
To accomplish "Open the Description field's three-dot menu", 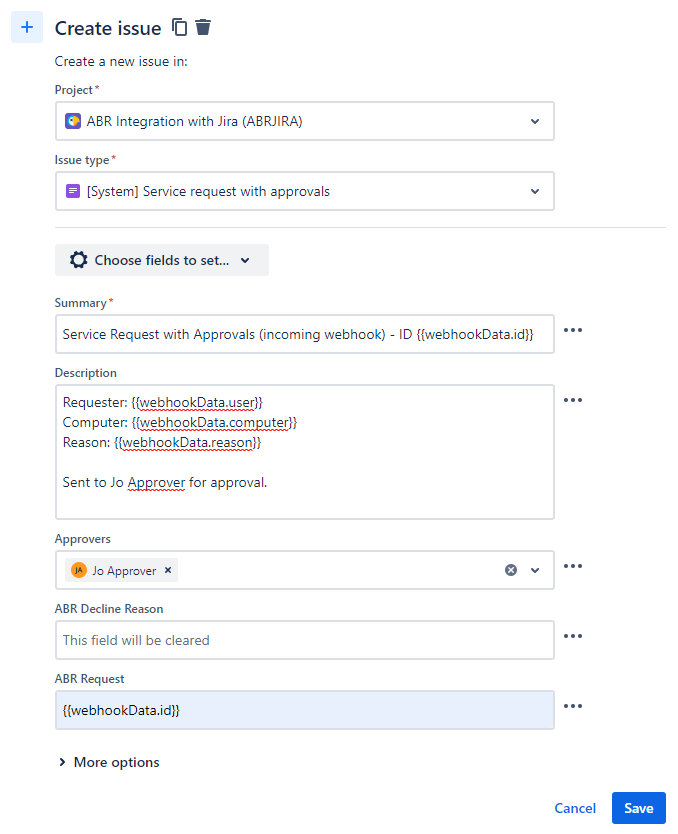I will click(x=573, y=400).
